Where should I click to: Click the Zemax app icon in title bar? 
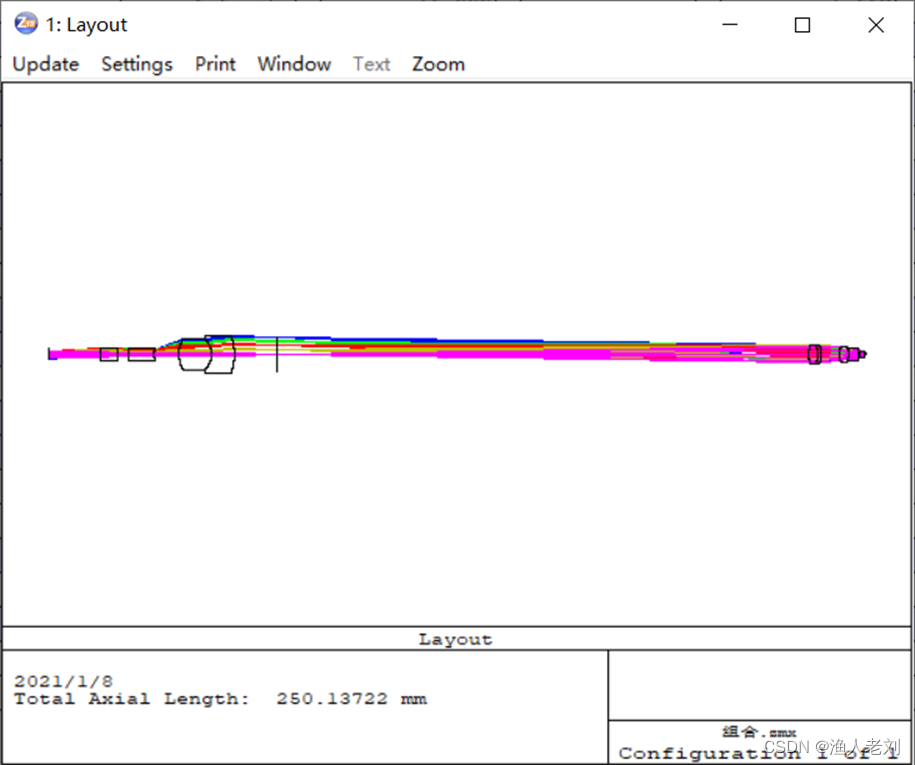click(26, 24)
